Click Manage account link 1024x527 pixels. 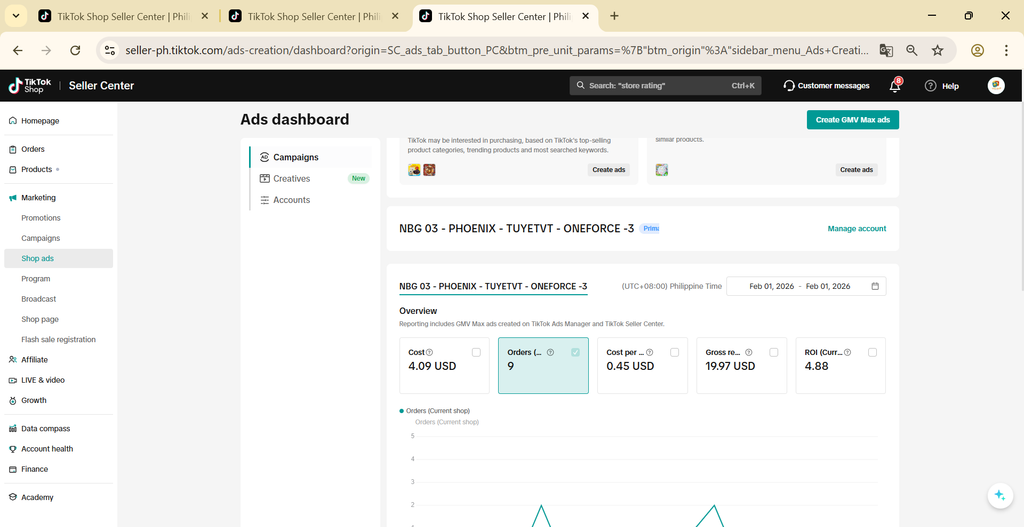tap(857, 229)
